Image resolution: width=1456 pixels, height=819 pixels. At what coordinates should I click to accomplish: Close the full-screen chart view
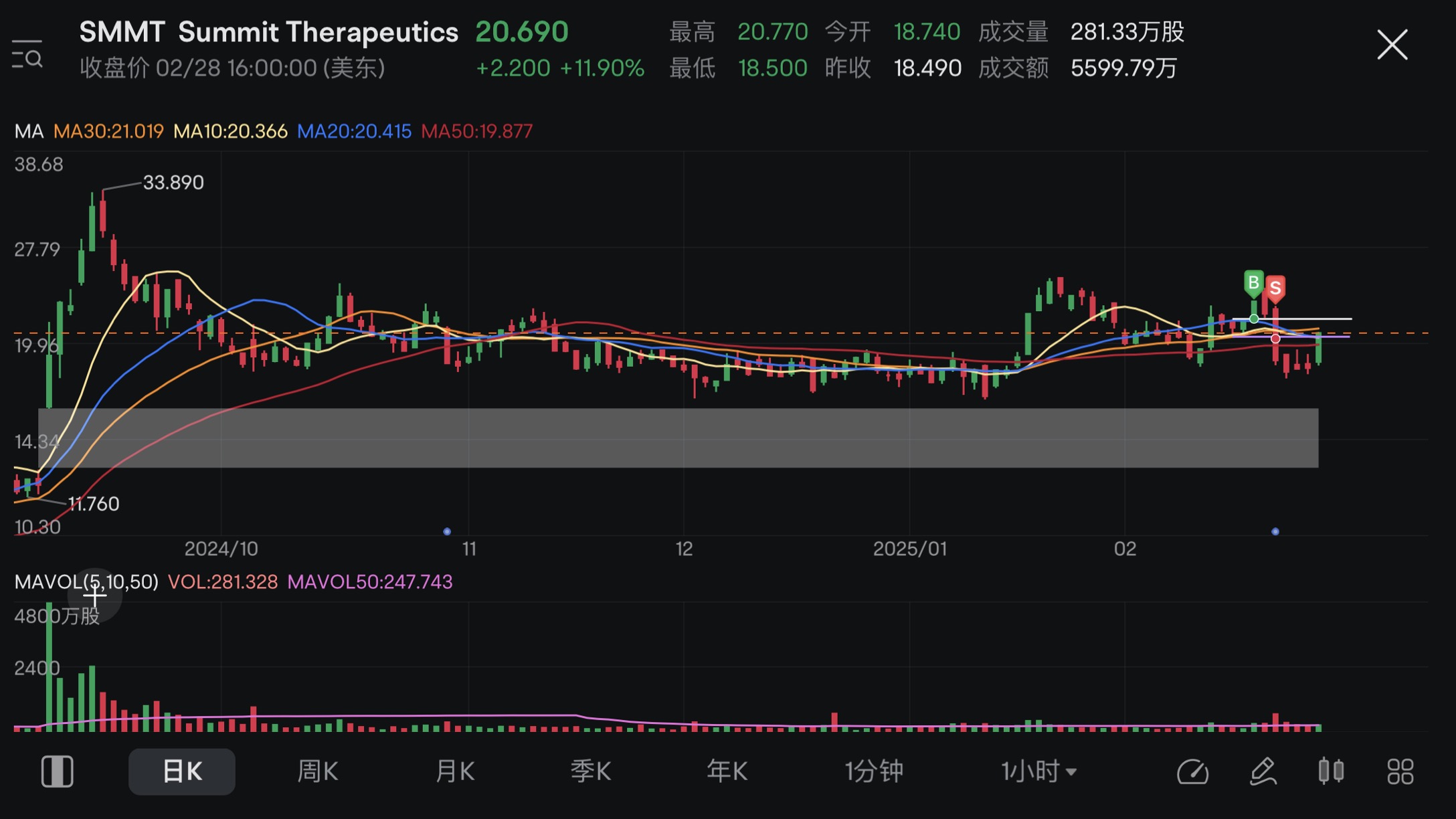1392,45
